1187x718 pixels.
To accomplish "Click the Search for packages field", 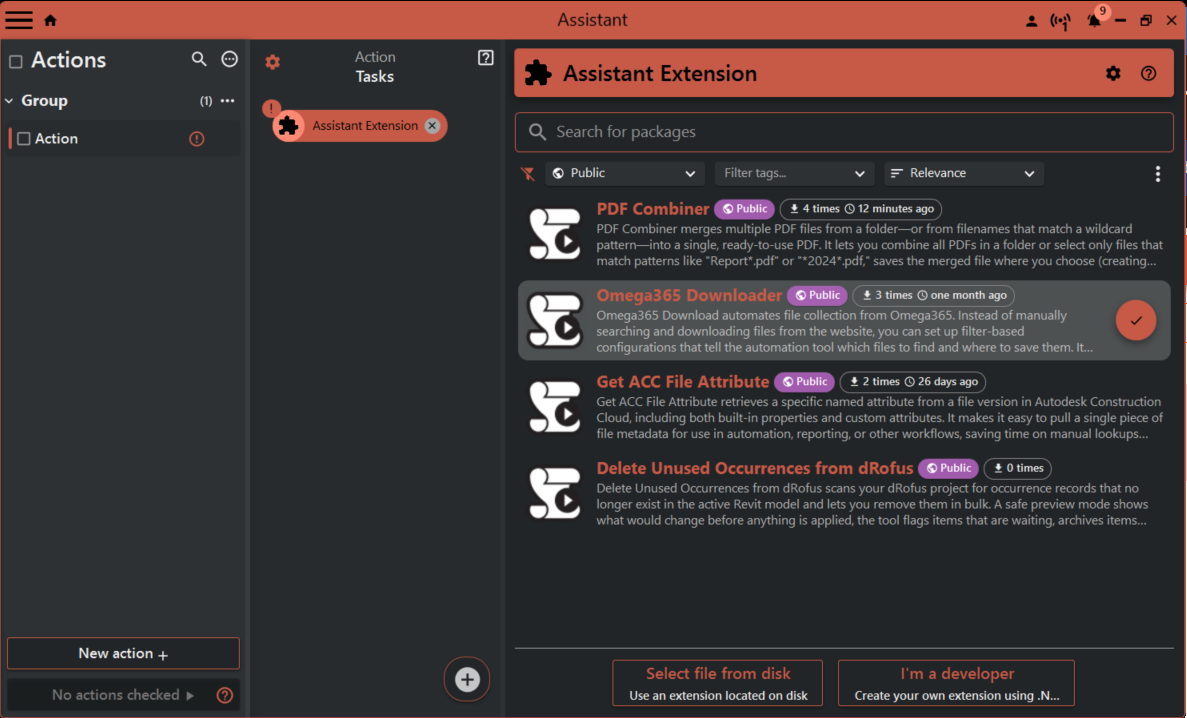I will [843, 132].
